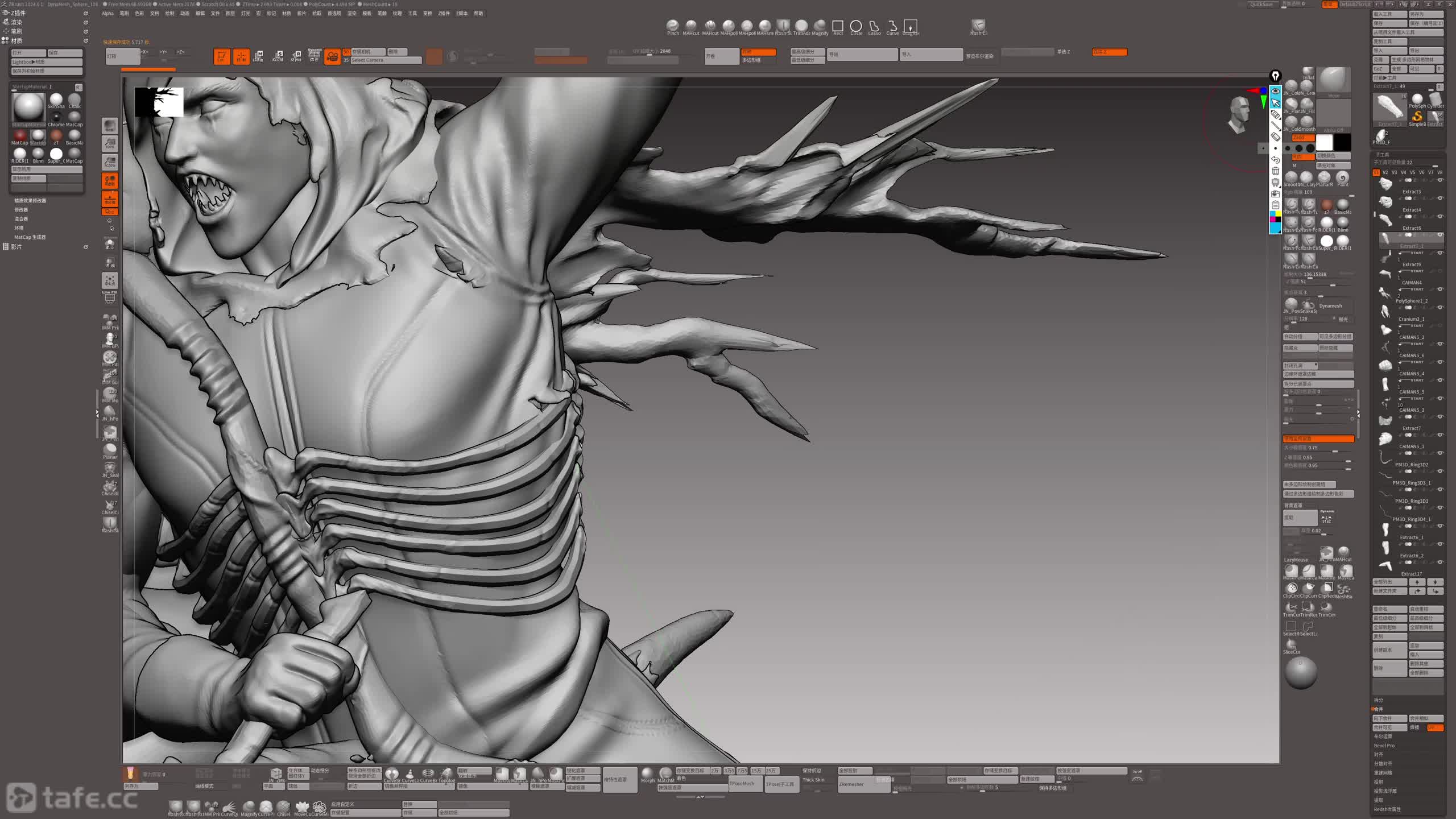Click the Dynamesh button
The height and width of the screenshot is (819, 1456).
tap(1330, 305)
